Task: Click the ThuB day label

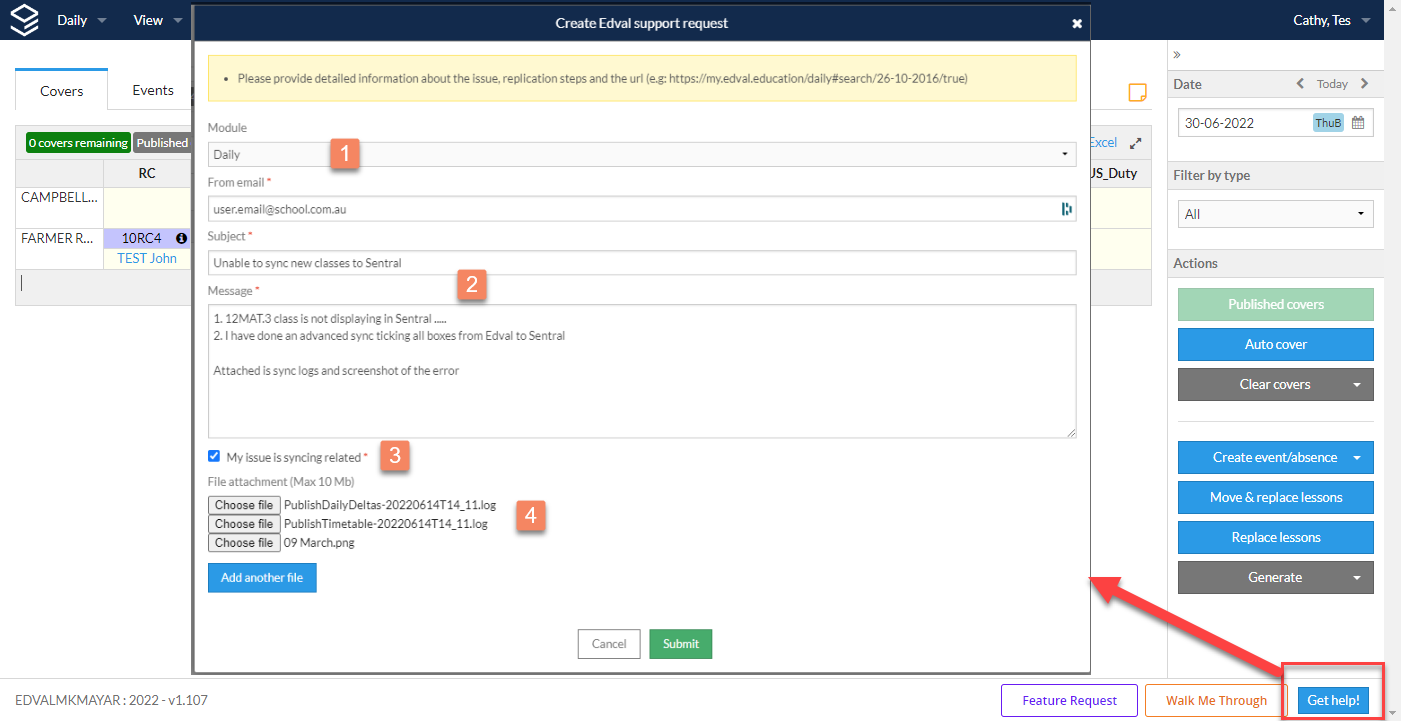Action: (1328, 123)
